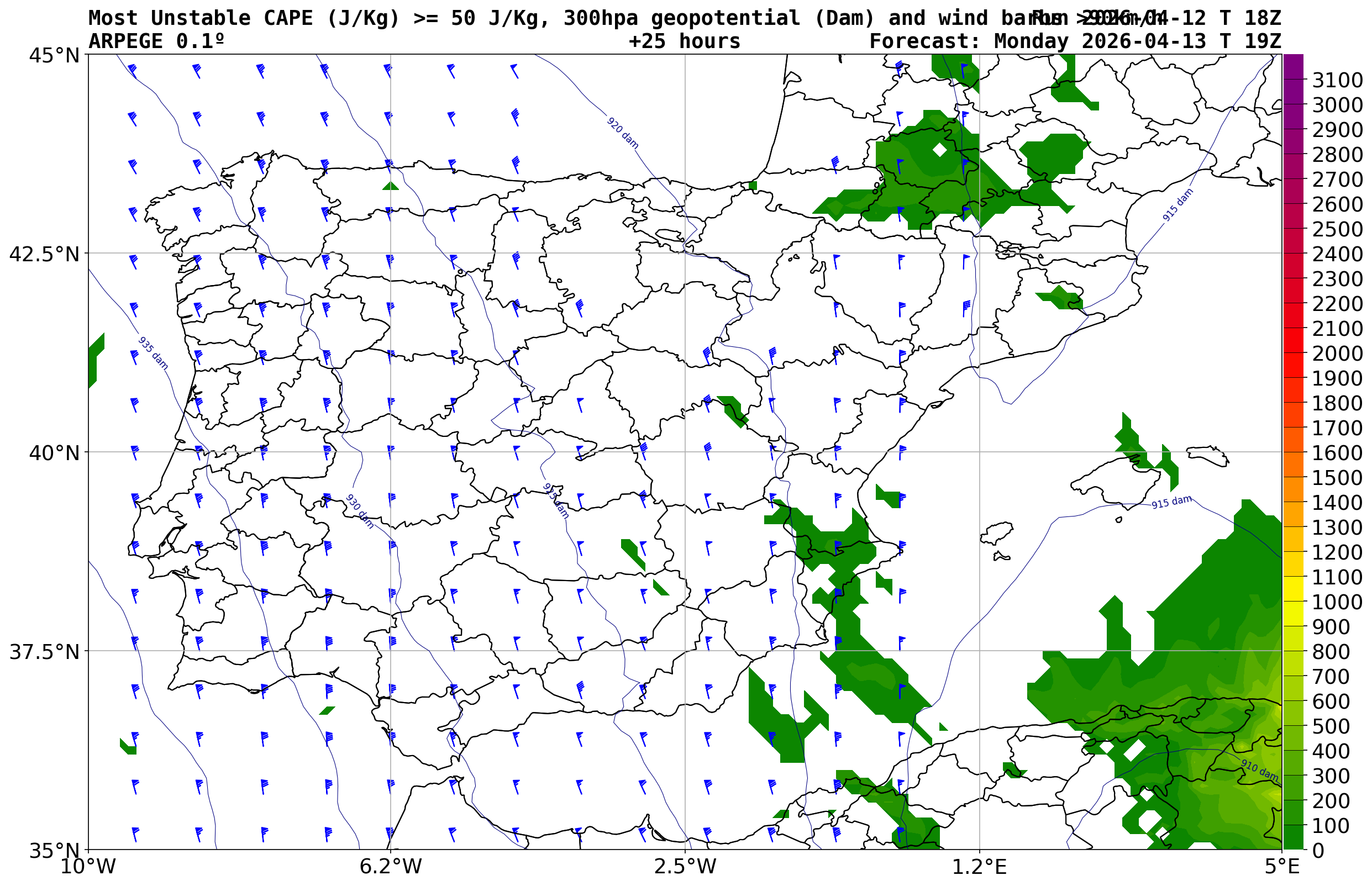This screenshot has width=1372, height=886.
Task: Click the purple top of the colorbar
Action: tap(1292, 66)
